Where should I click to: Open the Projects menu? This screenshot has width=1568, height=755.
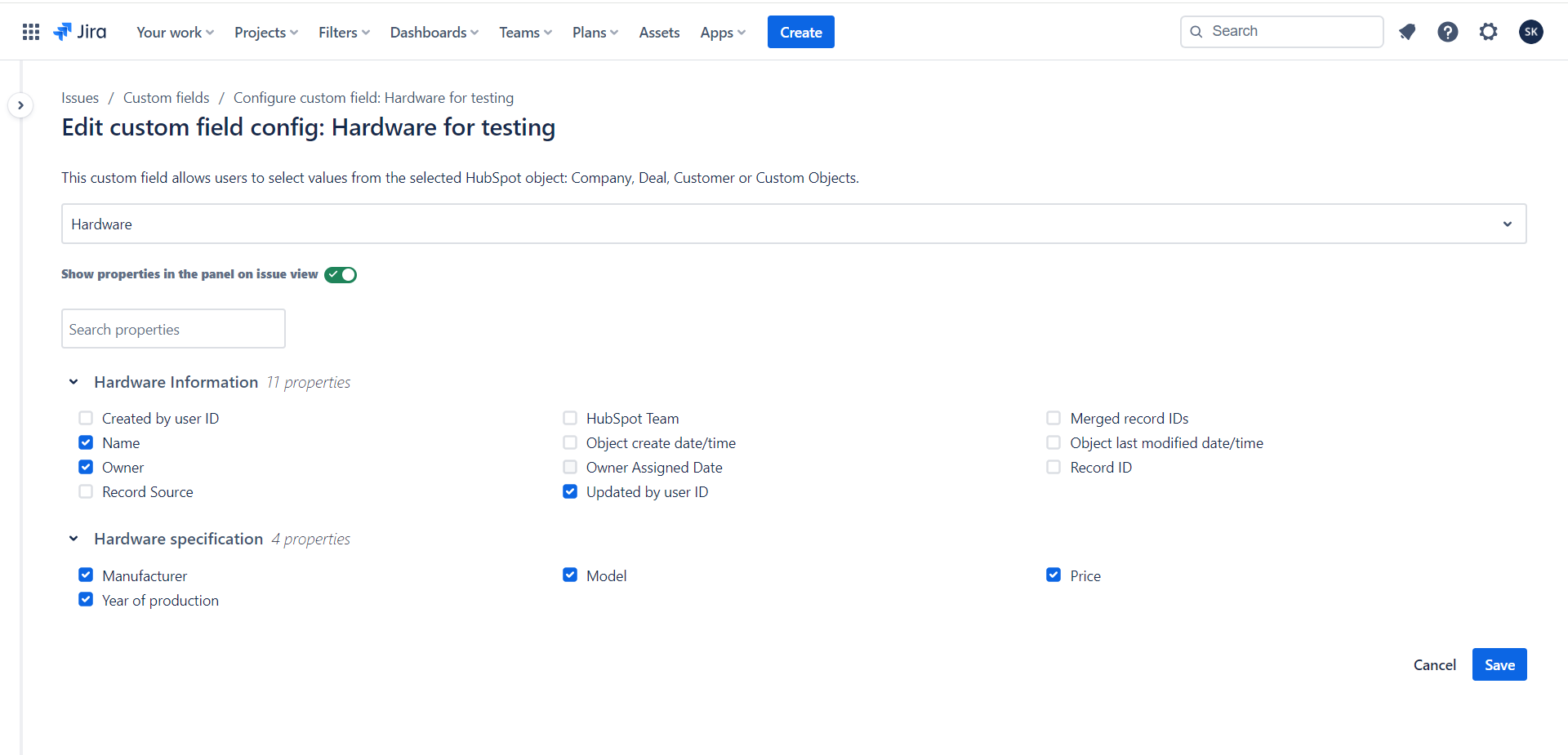pyautogui.click(x=265, y=33)
